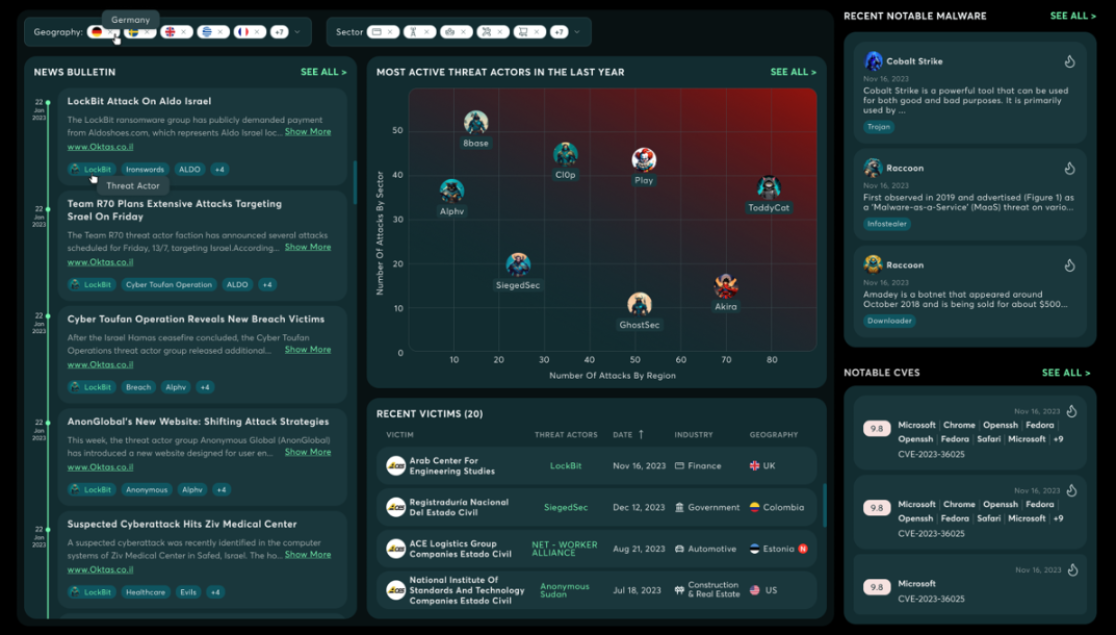Select the Alphv threat actor avatar
This screenshot has height=635, width=1116.
point(452,191)
